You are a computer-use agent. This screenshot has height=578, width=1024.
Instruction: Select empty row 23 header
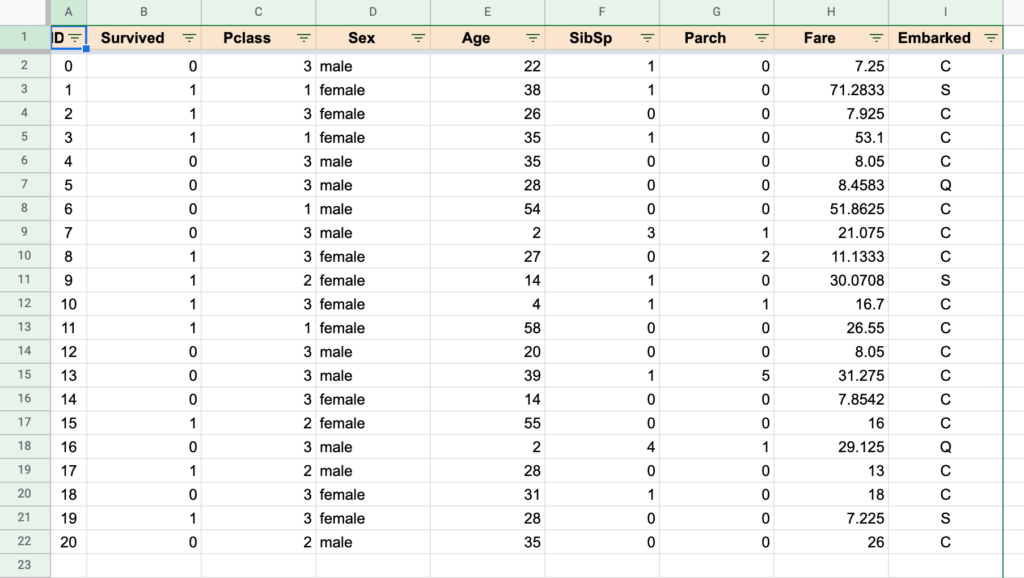click(25, 566)
